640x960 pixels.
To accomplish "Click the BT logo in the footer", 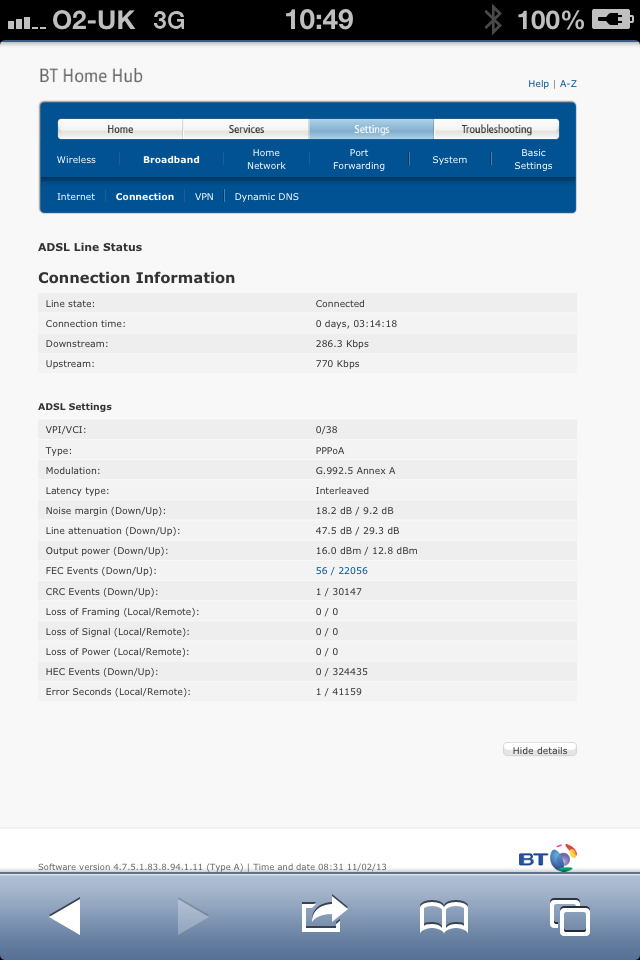I will (548, 858).
